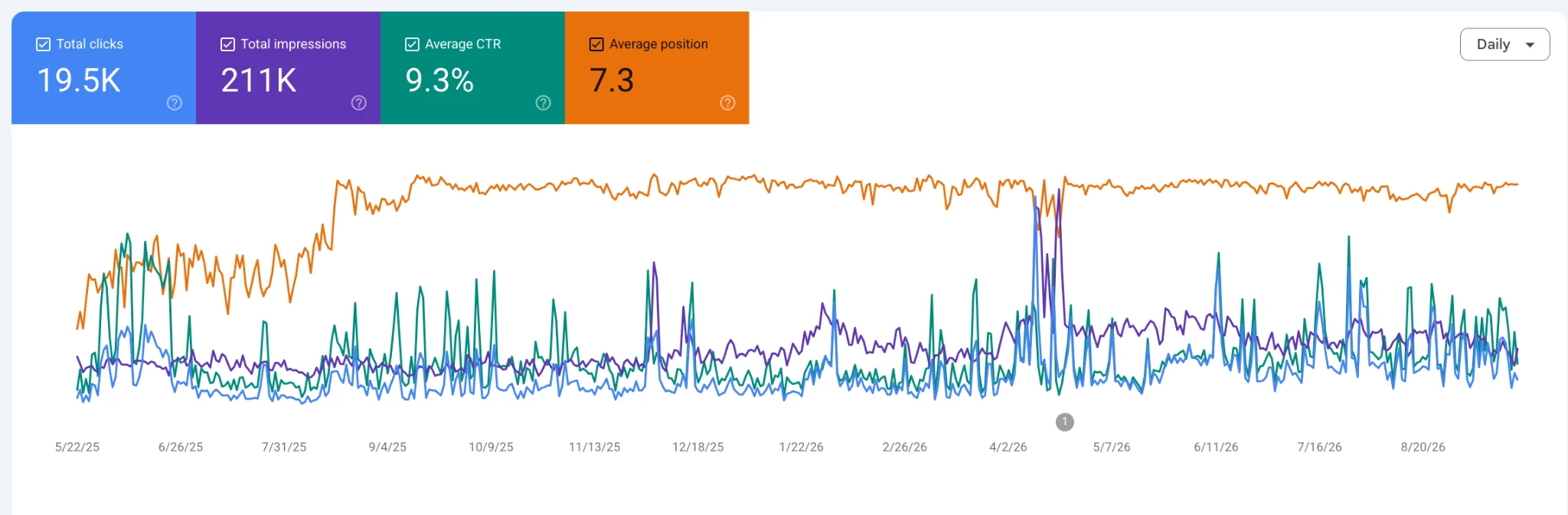Click the 211K total impressions value
1568x515 pixels.
(x=259, y=80)
